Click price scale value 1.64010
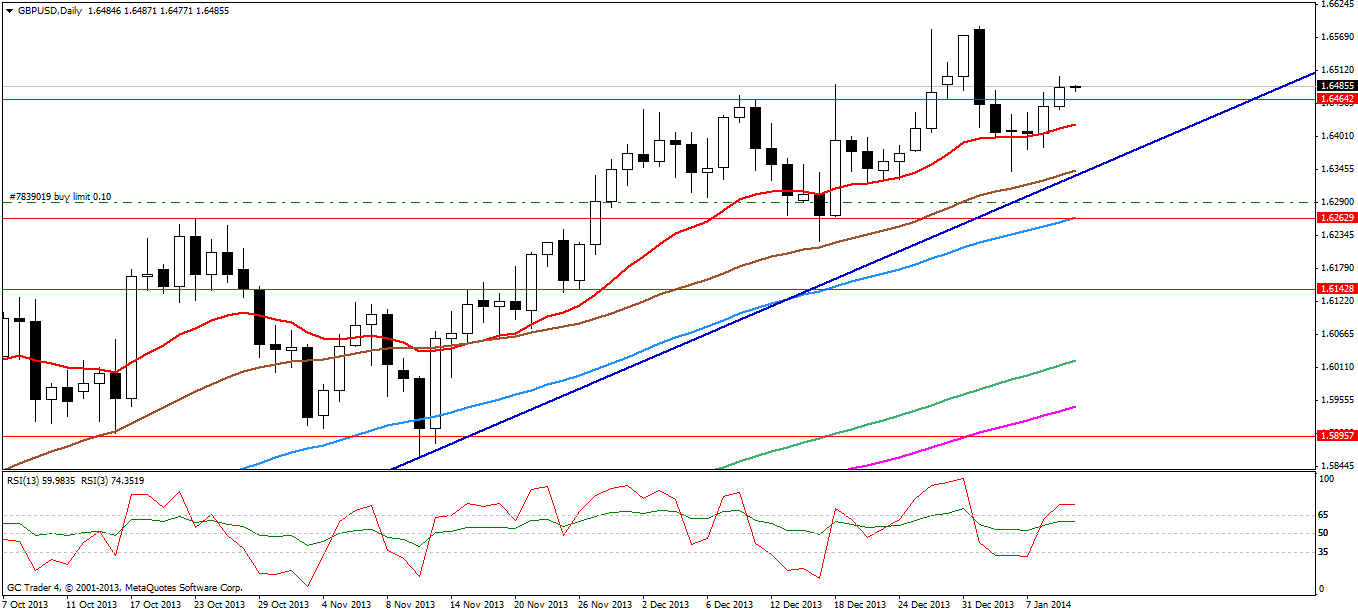 click(1338, 136)
